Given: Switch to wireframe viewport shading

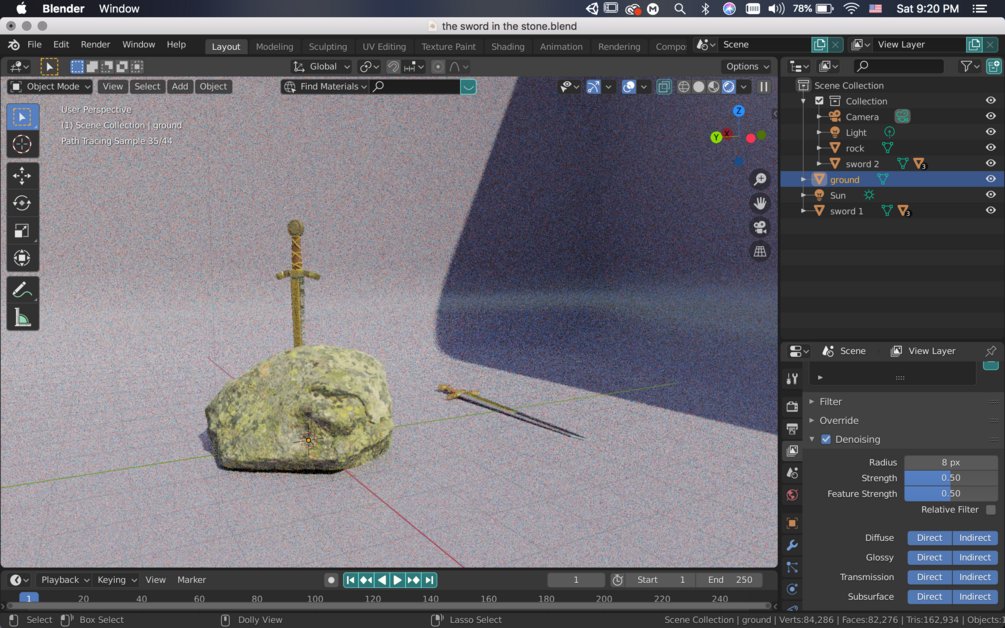Looking at the screenshot, I should (x=684, y=87).
